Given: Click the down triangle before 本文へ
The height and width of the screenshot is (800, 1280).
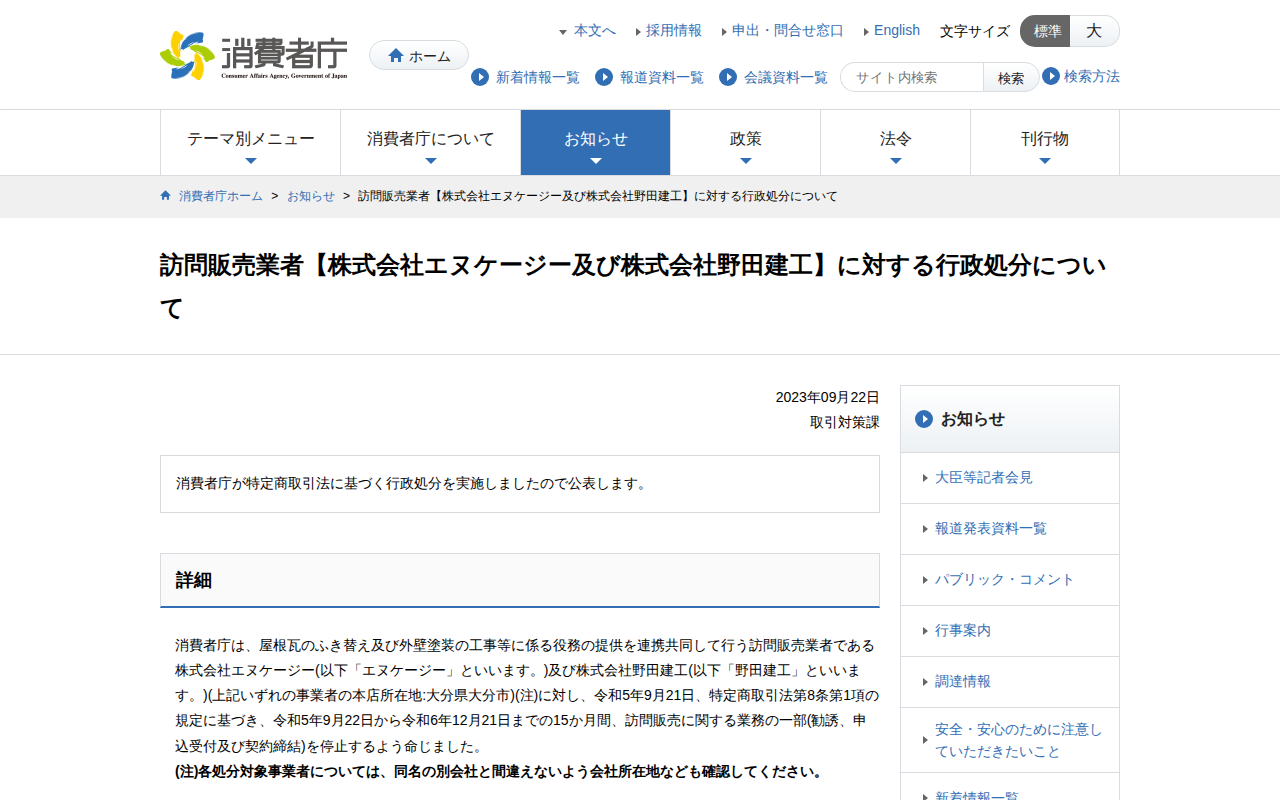Looking at the screenshot, I should pos(563,32).
